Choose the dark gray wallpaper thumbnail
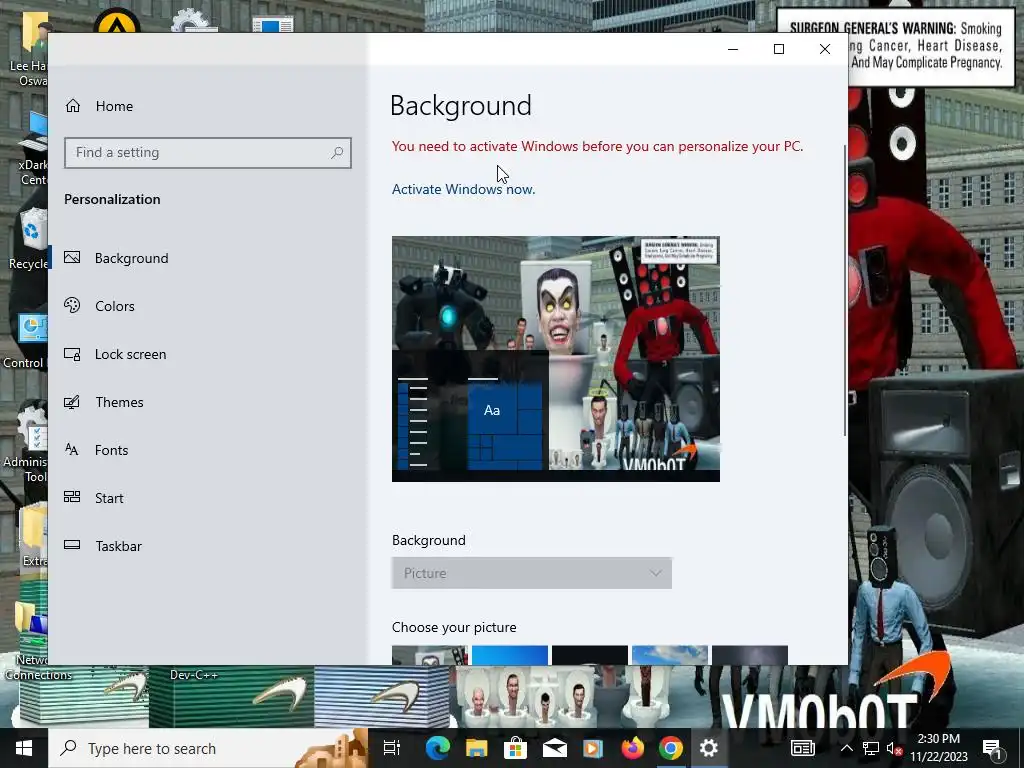Image resolution: width=1024 pixels, height=768 pixels. pyautogui.click(x=750, y=655)
